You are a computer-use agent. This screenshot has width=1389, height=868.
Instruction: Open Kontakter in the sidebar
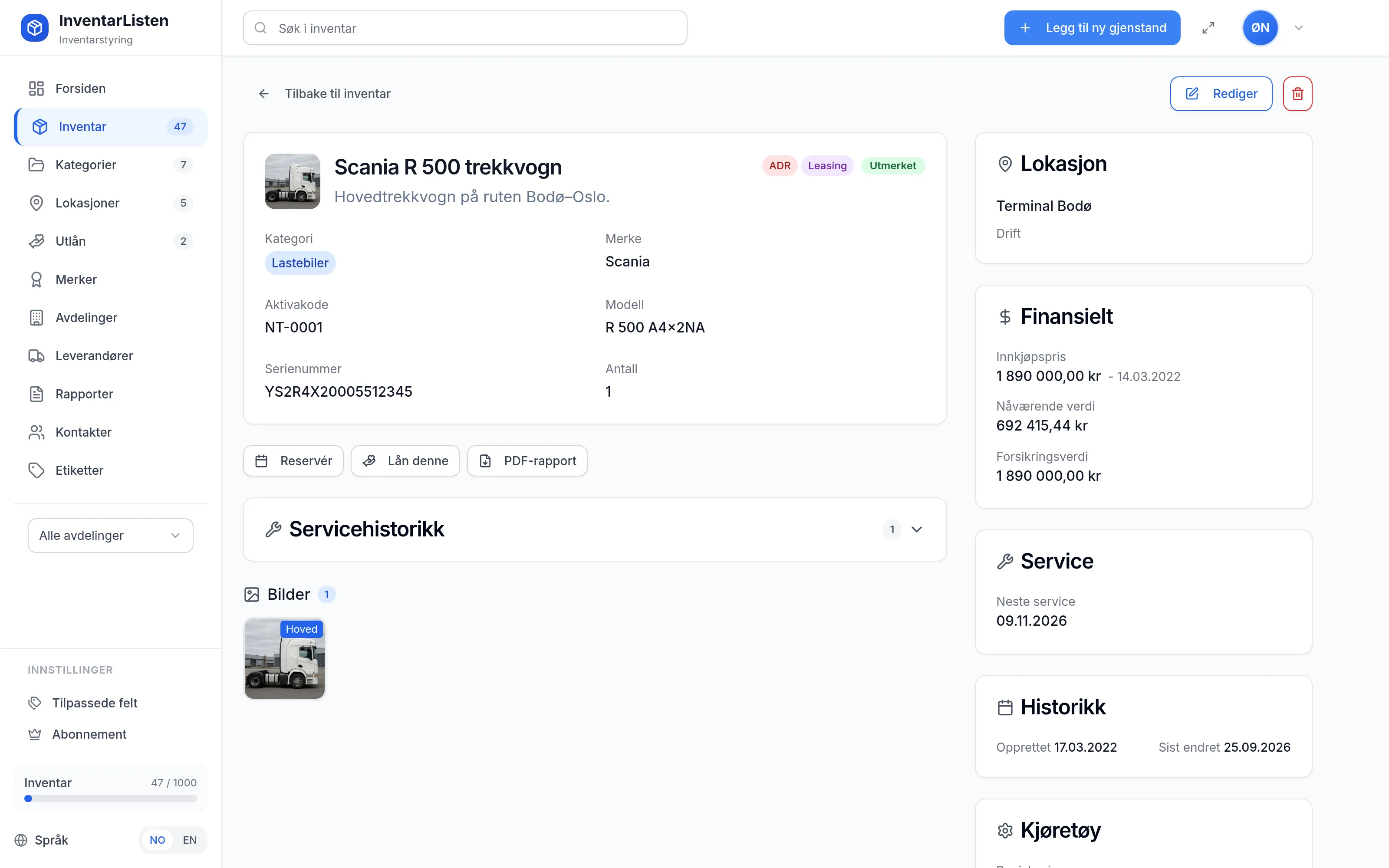110,432
